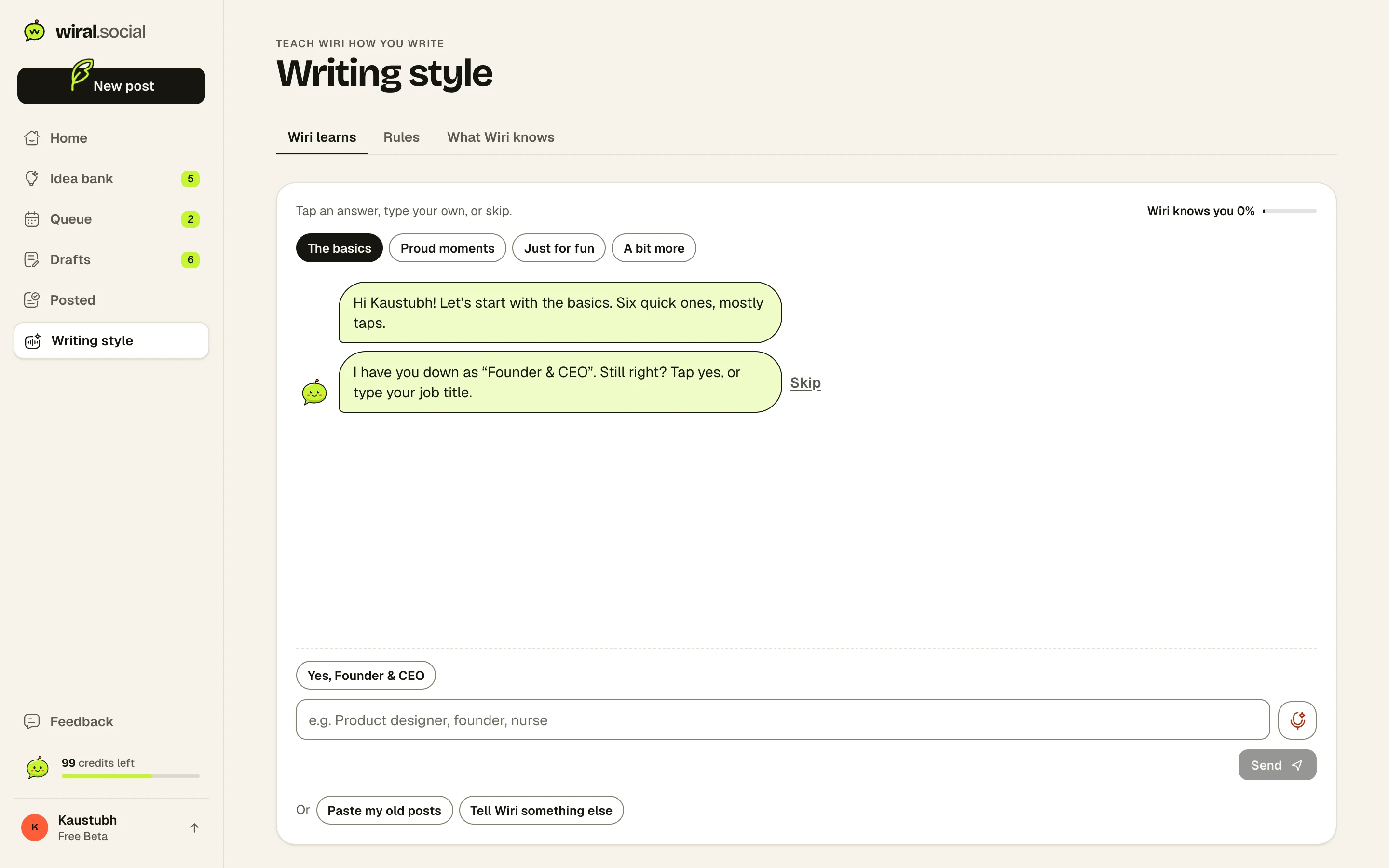Click the paper plane icon on Send
Viewport: 1389px width, 868px height.
[1296, 765]
